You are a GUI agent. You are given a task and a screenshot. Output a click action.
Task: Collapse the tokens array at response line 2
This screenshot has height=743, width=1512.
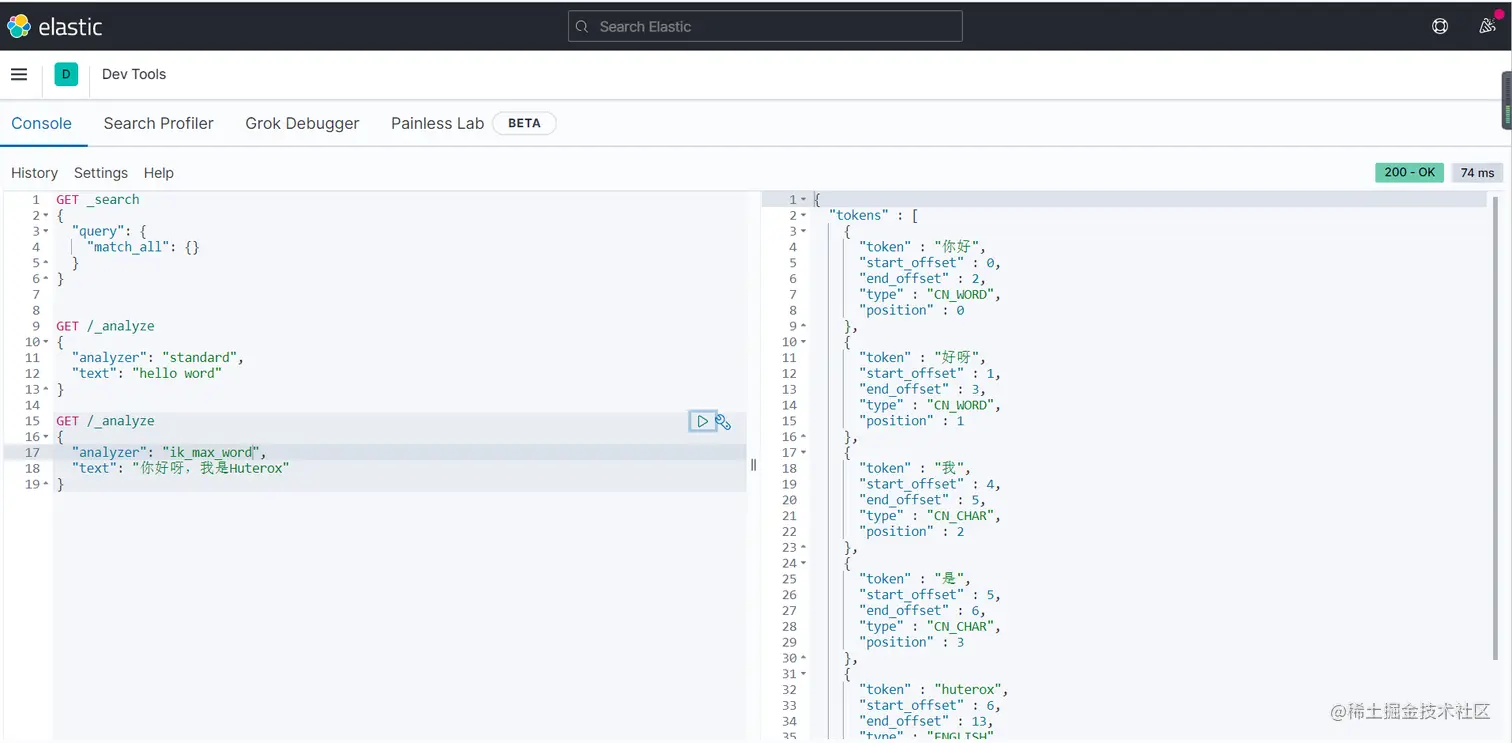(x=804, y=216)
